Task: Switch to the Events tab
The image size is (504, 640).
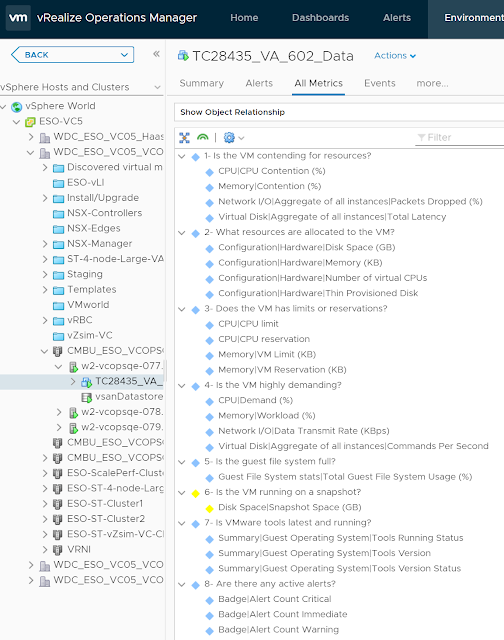Action: pos(380,83)
